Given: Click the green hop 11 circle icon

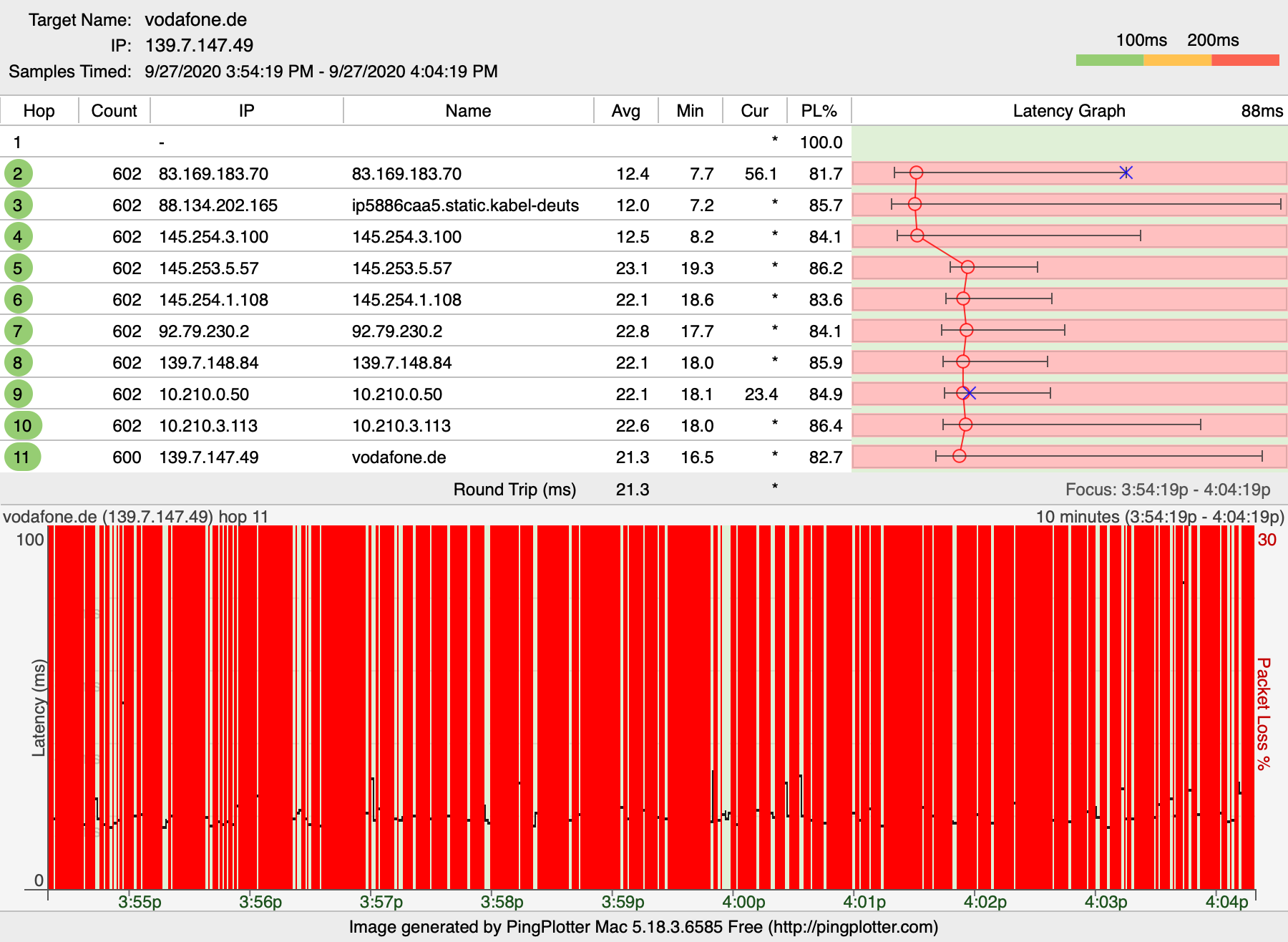Looking at the screenshot, I should [22, 457].
